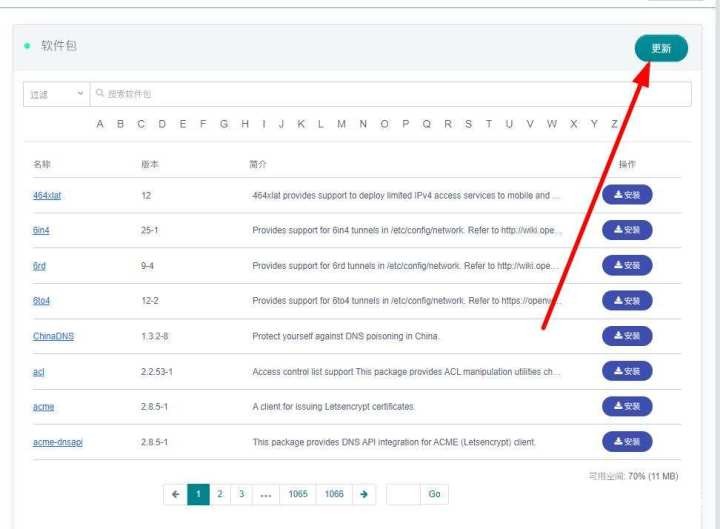Filter packages by letter W
Screen dimensions: 720x529
coord(551,124)
